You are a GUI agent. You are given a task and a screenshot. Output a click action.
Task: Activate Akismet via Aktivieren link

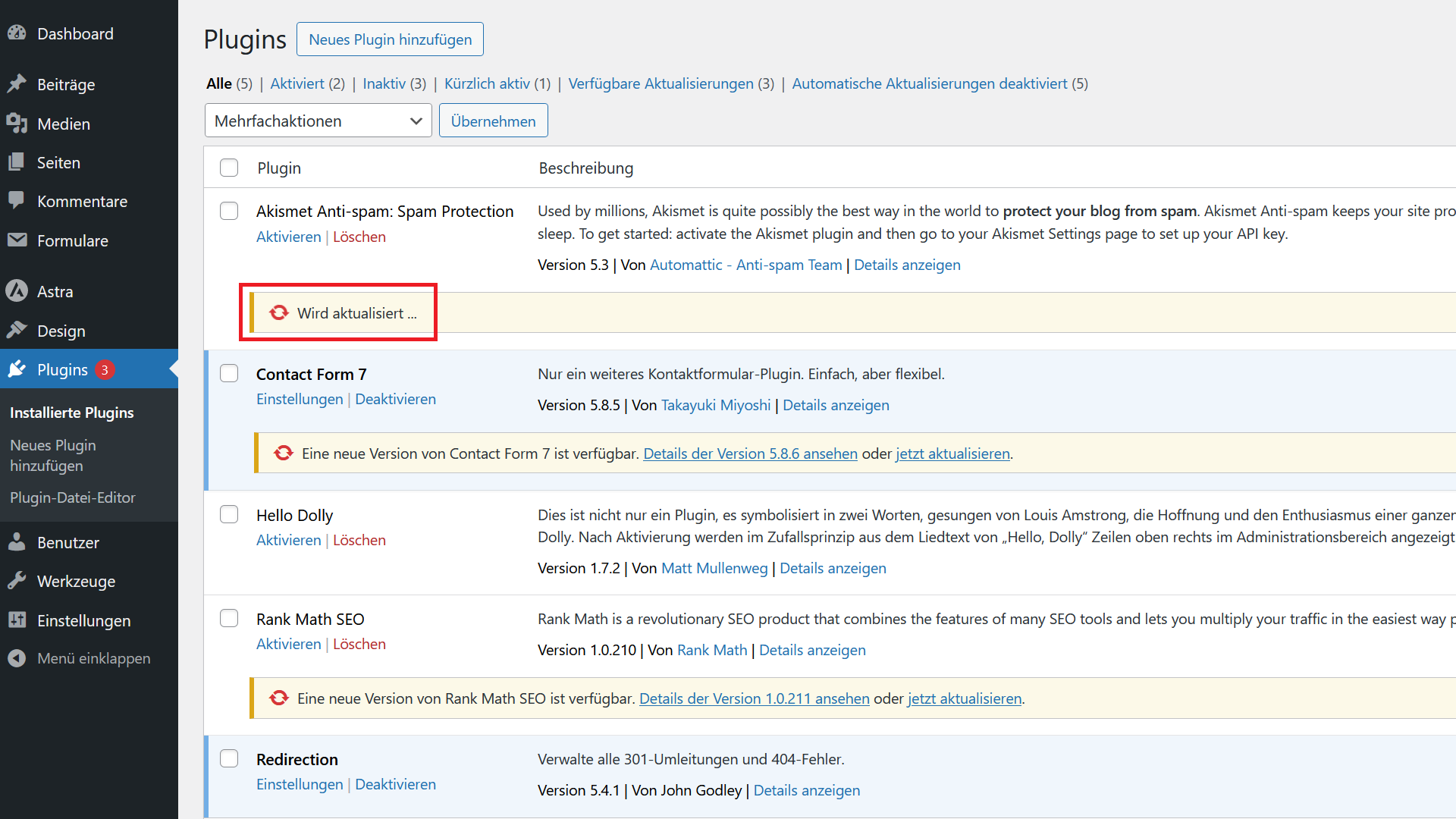[288, 237]
